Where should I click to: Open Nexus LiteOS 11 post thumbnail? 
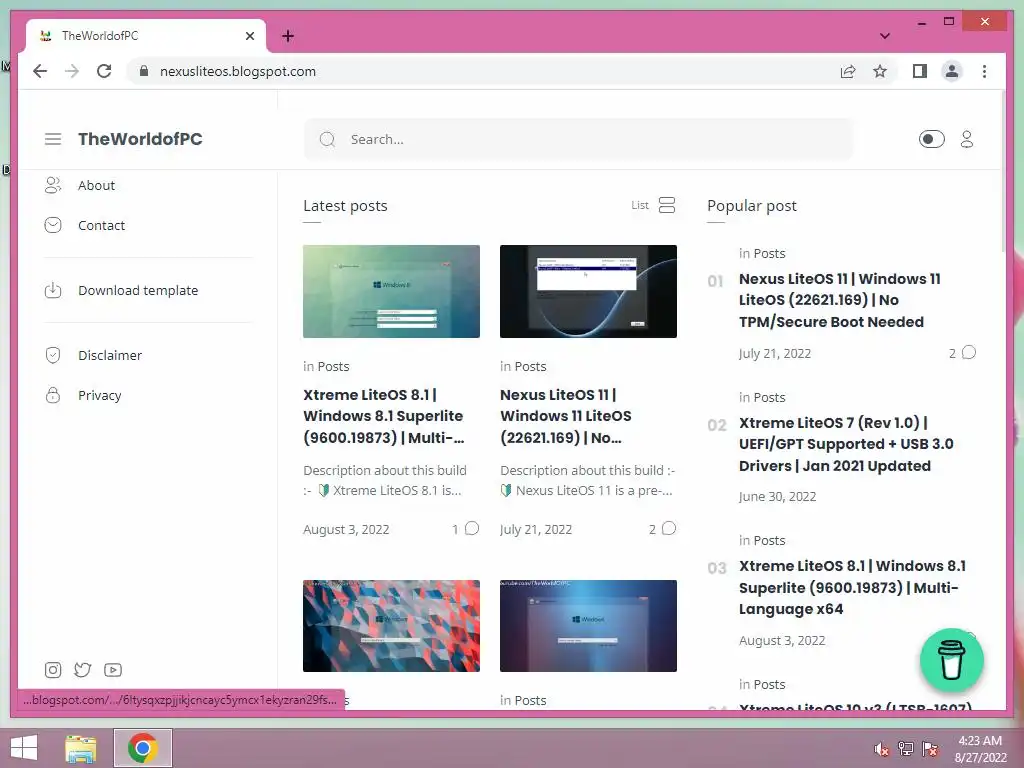[x=588, y=291]
